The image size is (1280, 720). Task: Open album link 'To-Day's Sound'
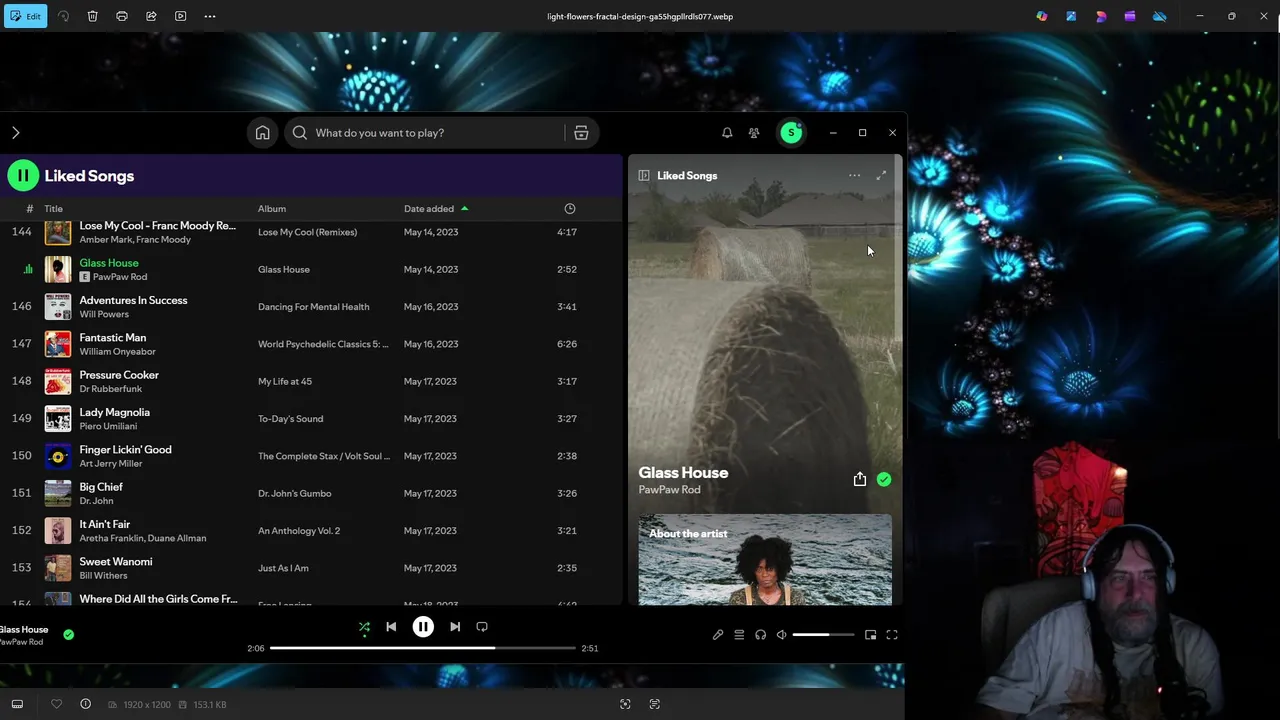(x=290, y=419)
